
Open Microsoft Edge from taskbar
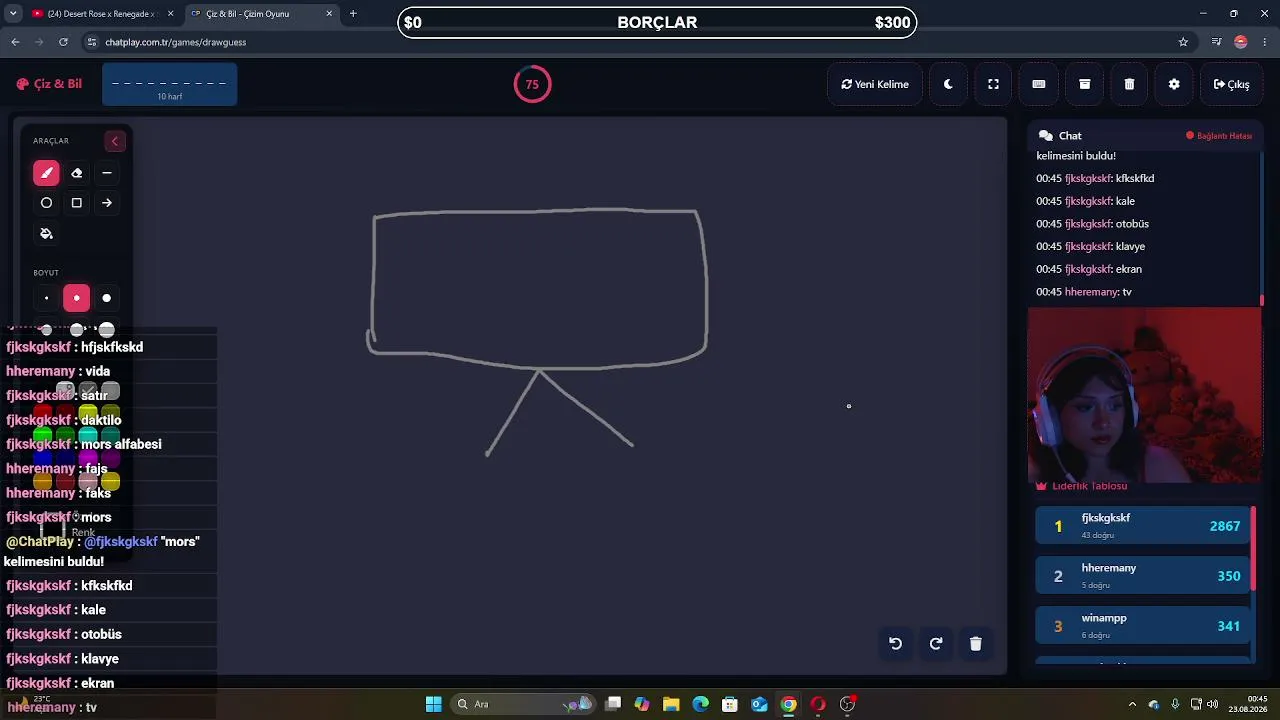pos(700,704)
